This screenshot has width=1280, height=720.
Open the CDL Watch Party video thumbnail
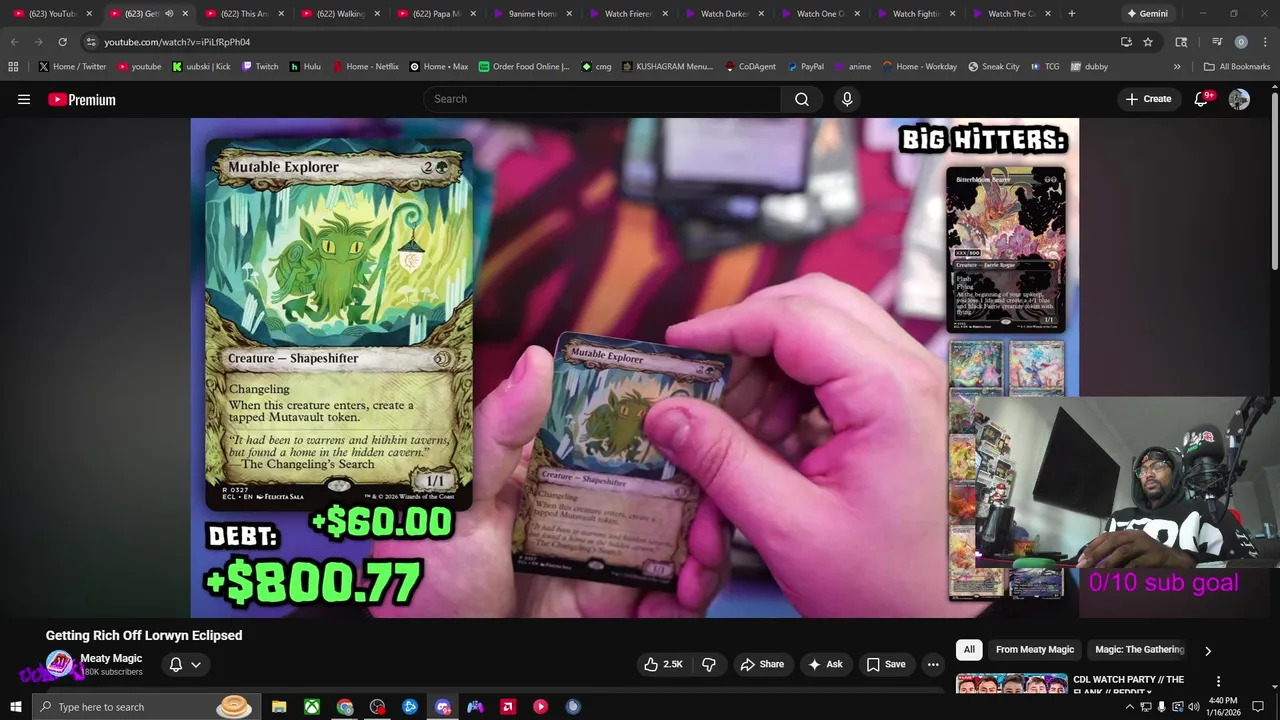(x=1011, y=684)
